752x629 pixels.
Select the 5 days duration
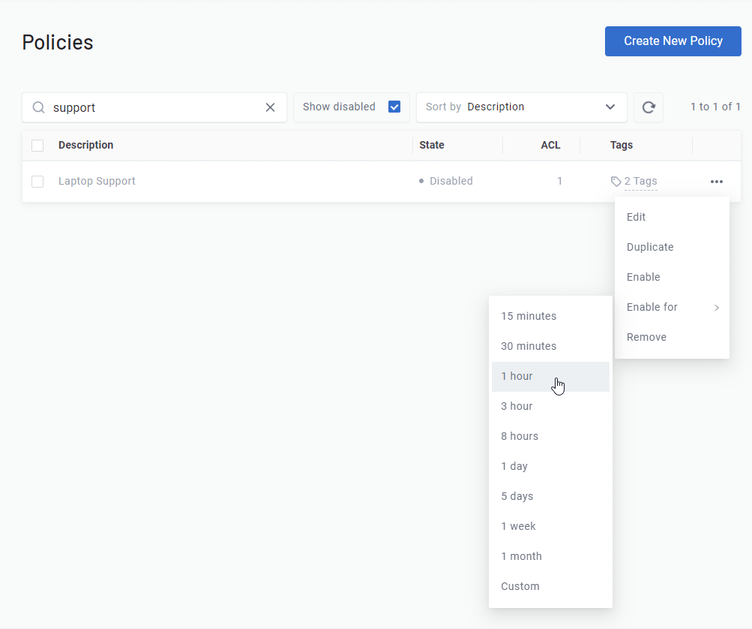pyautogui.click(x=551, y=496)
